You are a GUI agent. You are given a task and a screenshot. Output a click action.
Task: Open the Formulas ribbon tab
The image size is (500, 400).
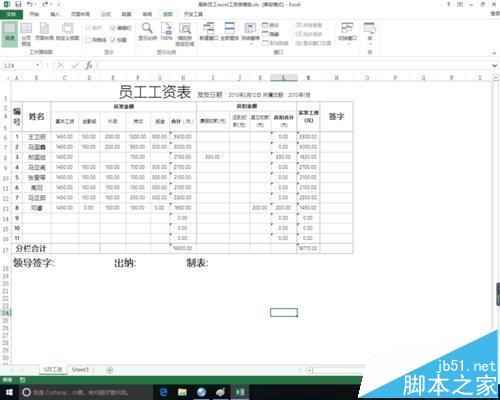point(106,14)
